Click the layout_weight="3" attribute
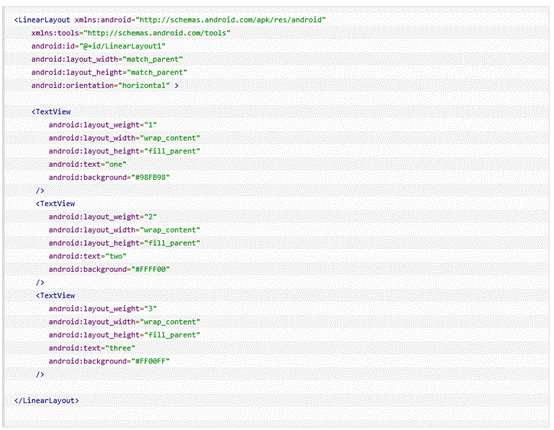This screenshot has width=554, height=430. (x=103, y=308)
